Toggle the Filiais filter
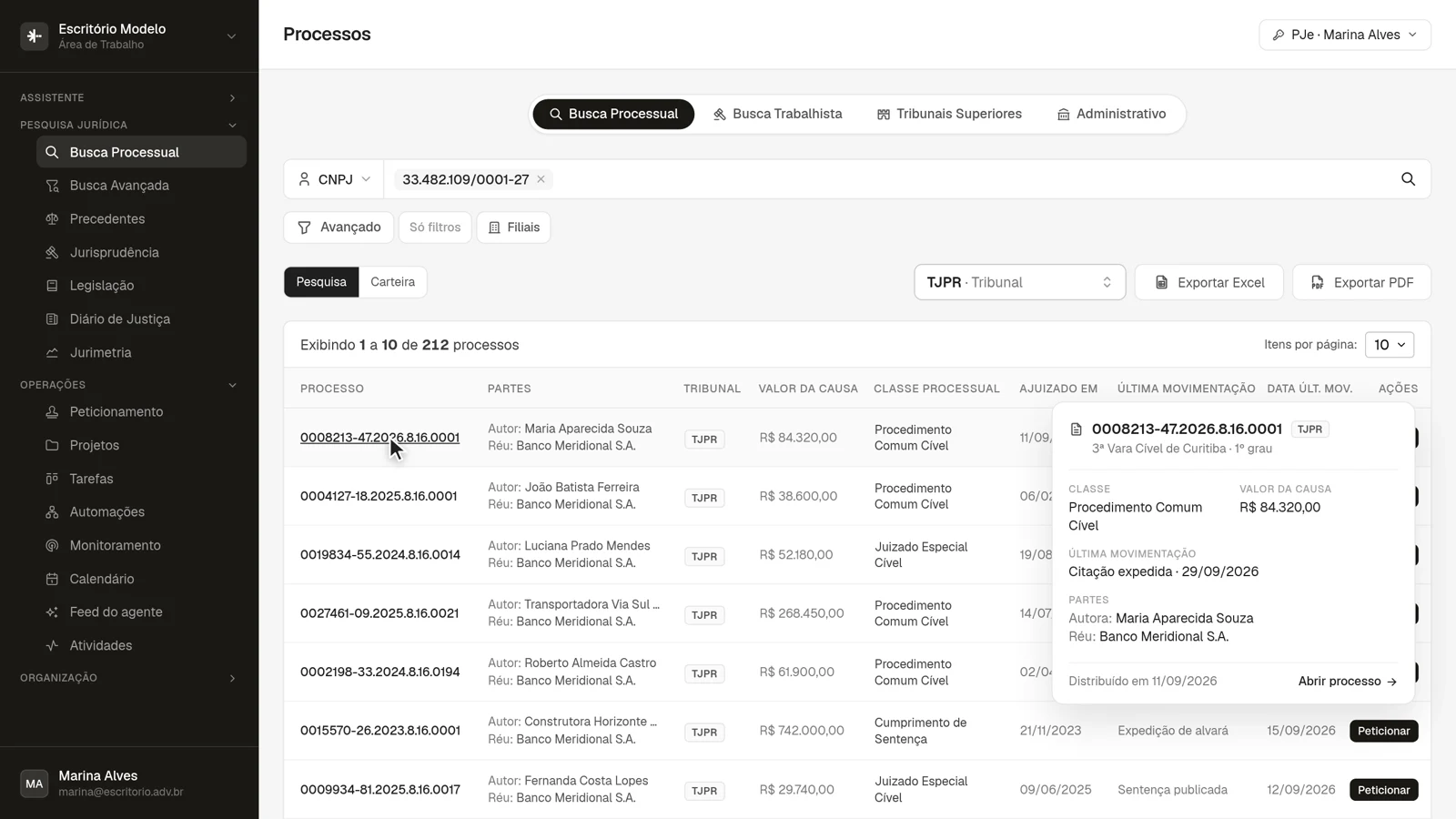This screenshot has height=819, width=1456. click(513, 227)
